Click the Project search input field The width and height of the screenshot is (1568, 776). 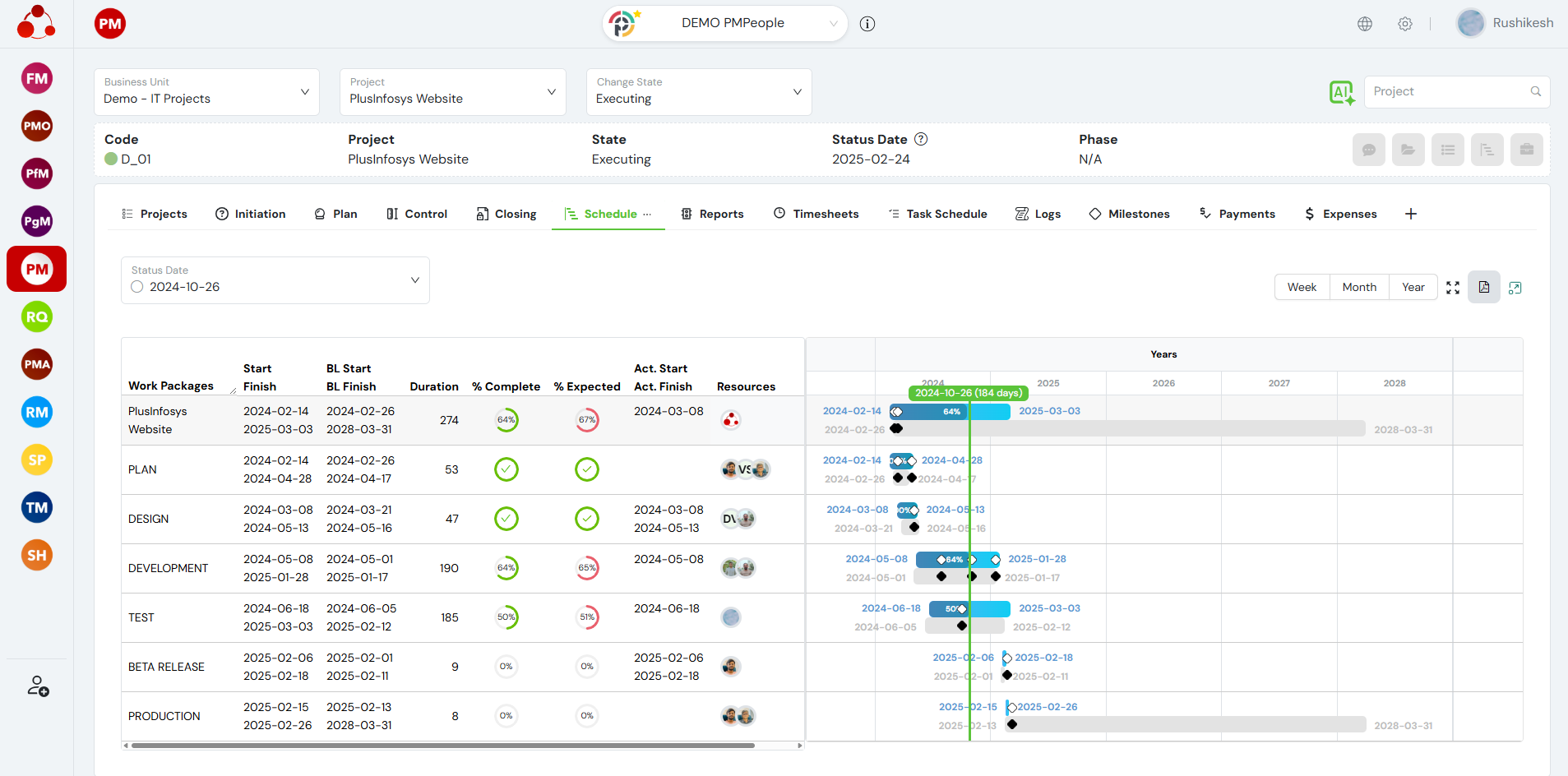(1447, 92)
